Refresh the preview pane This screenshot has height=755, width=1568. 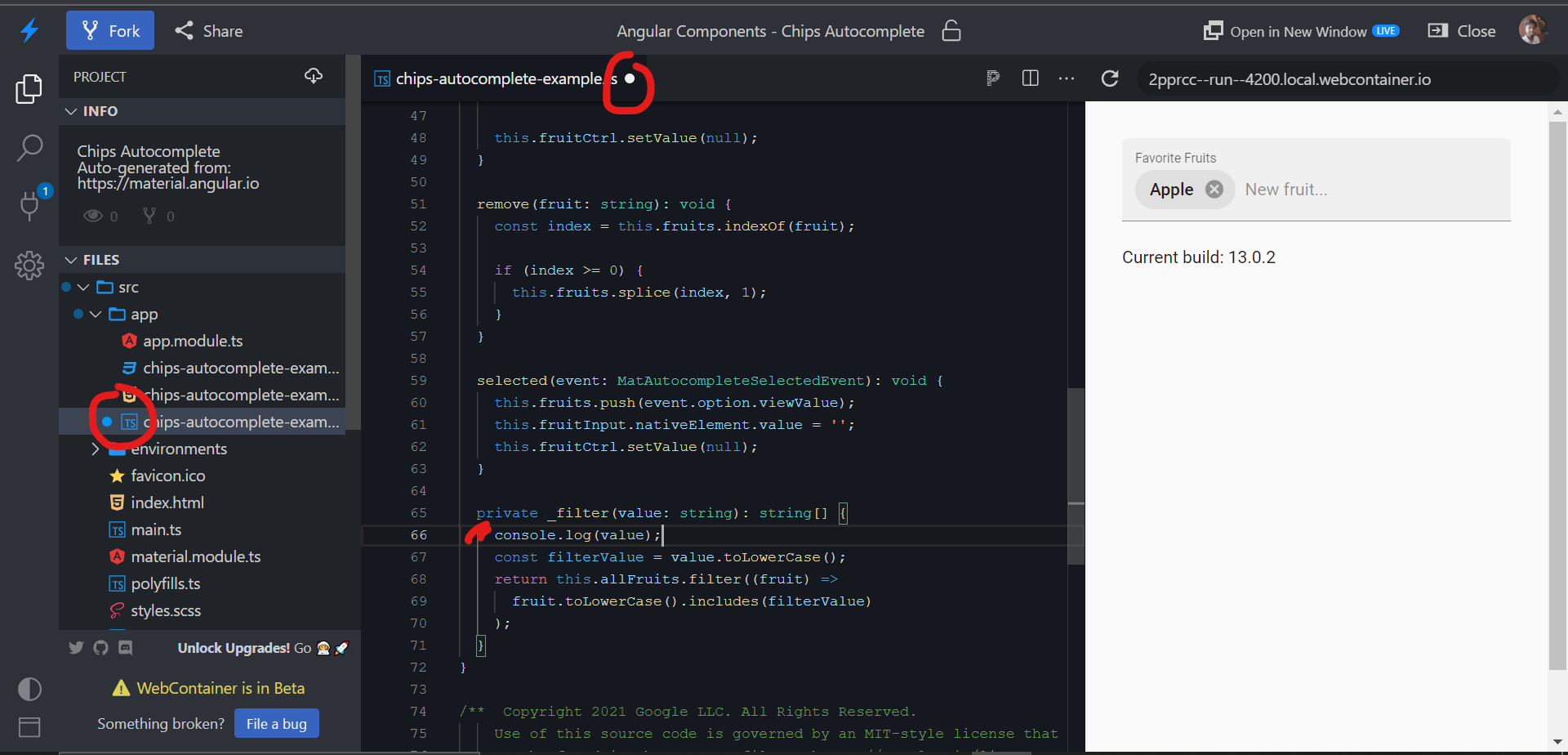1110,78
